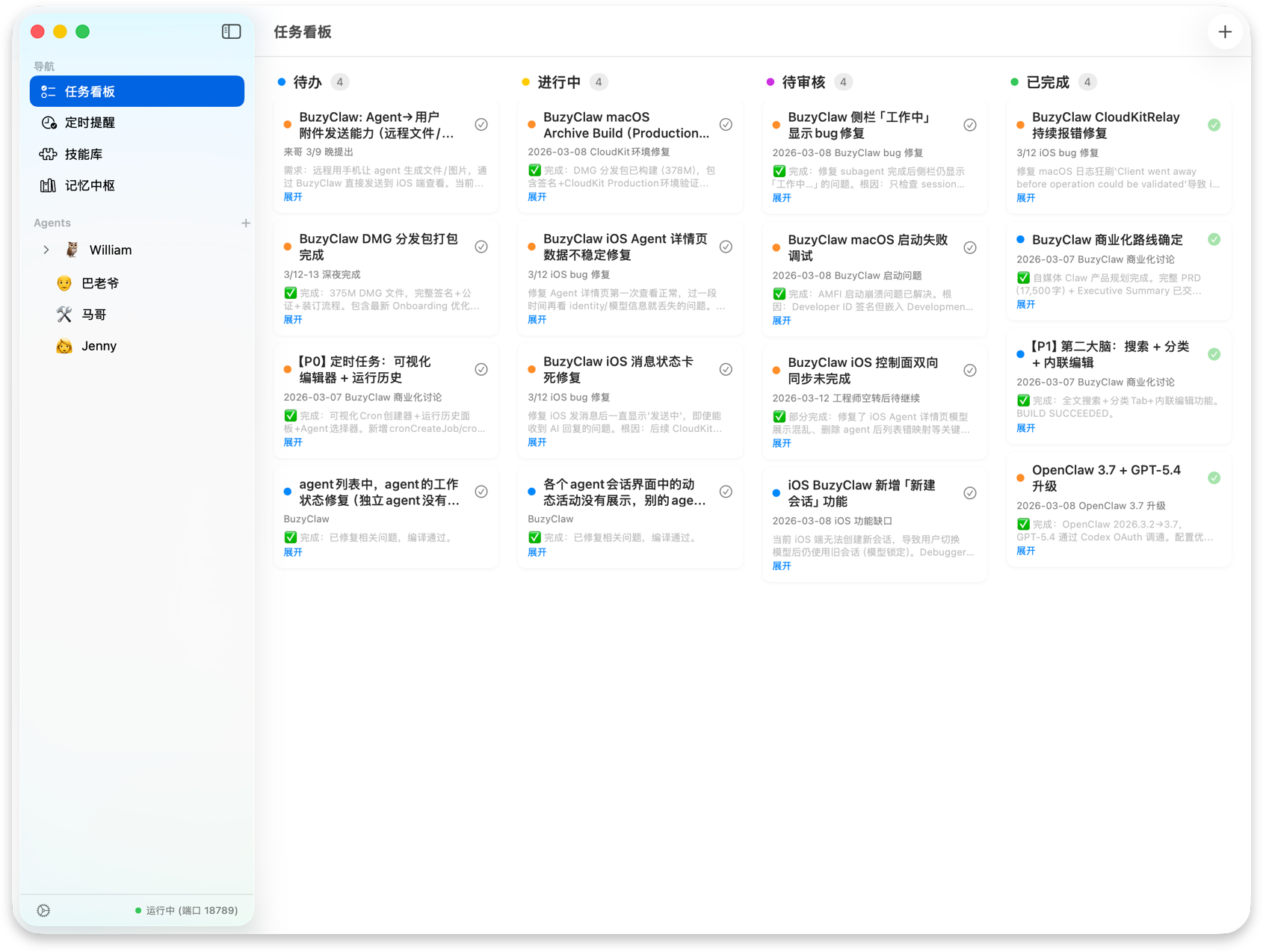Add a new agent with Agents plus icon
This screenshot has height=952, width=1263.
click(245, 223)
